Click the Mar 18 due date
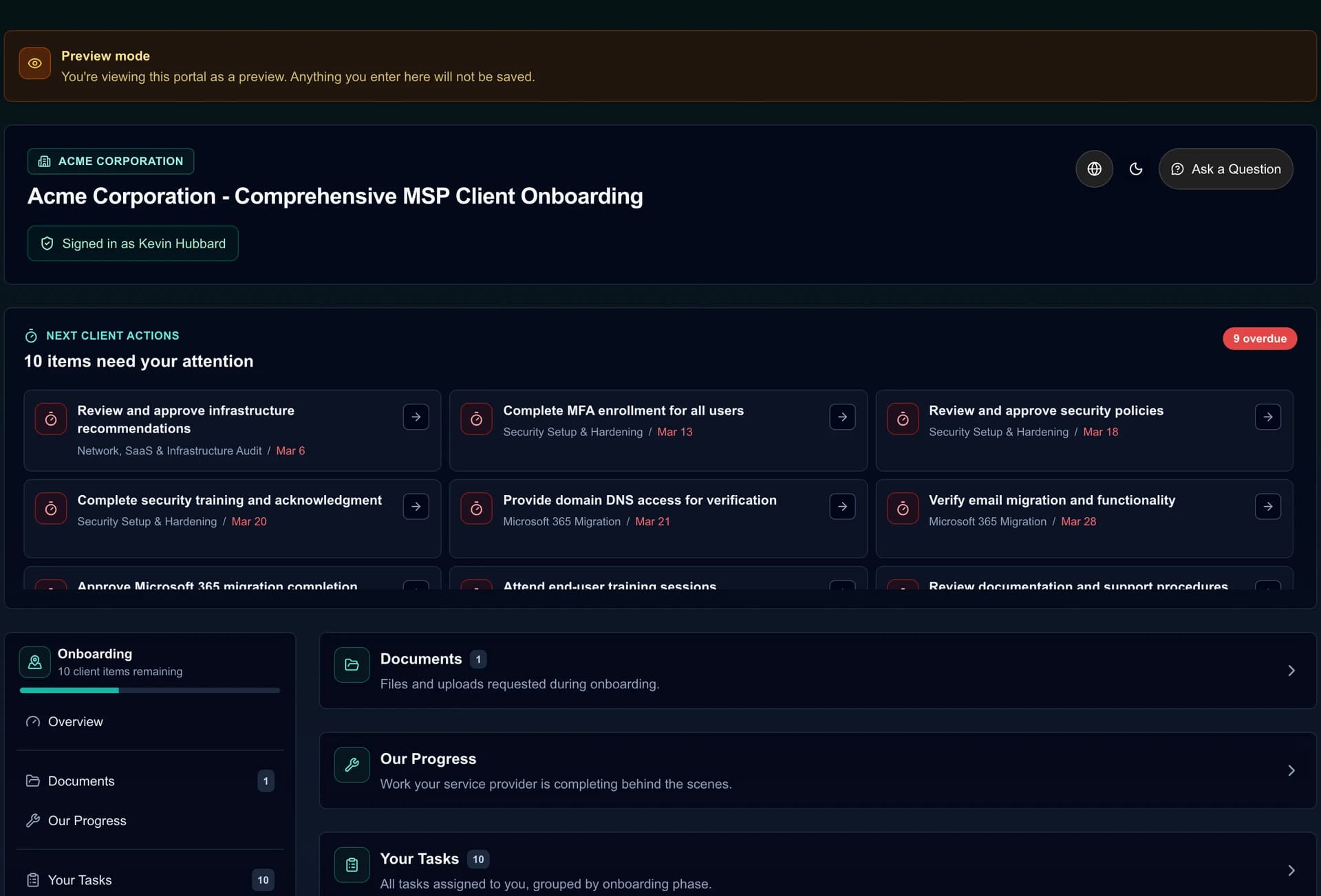 click(1100, 432)
